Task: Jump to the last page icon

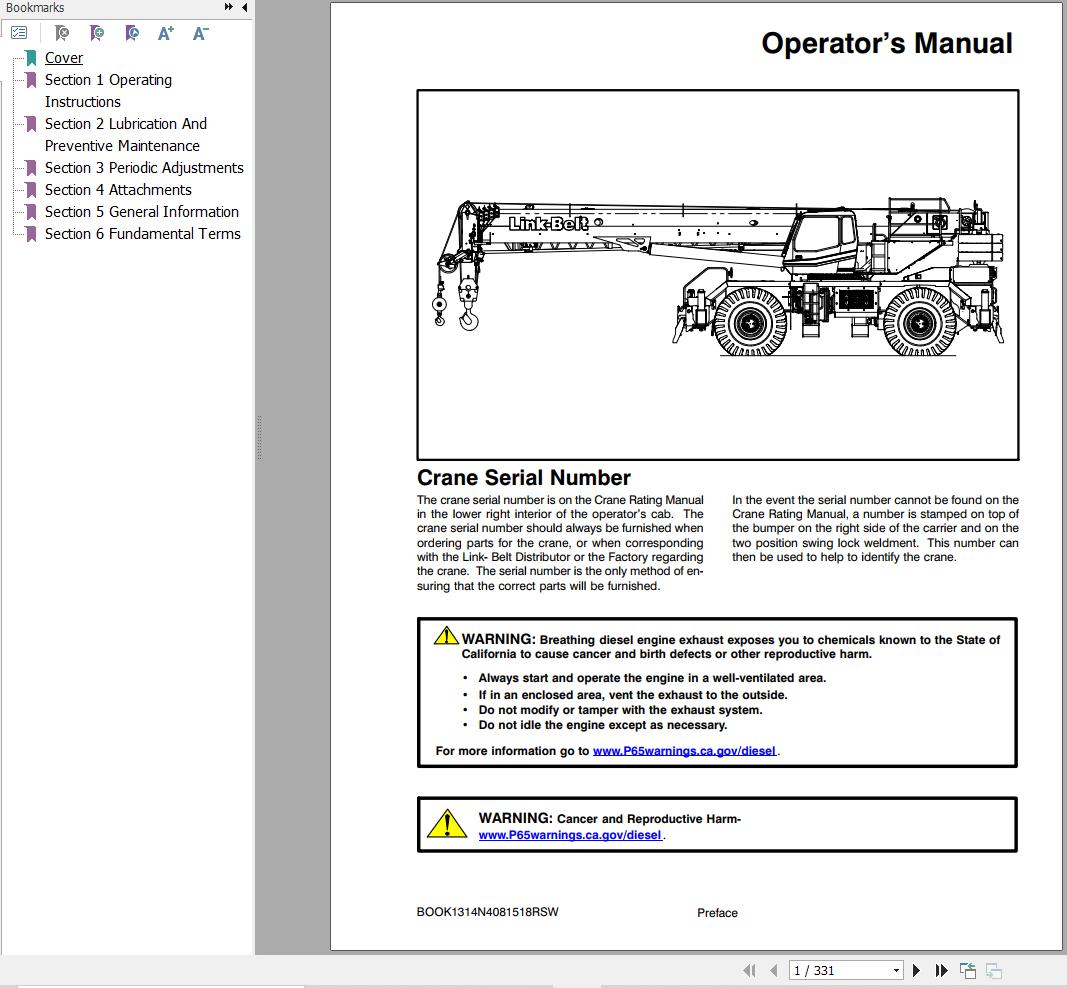Action: [941, 970]
